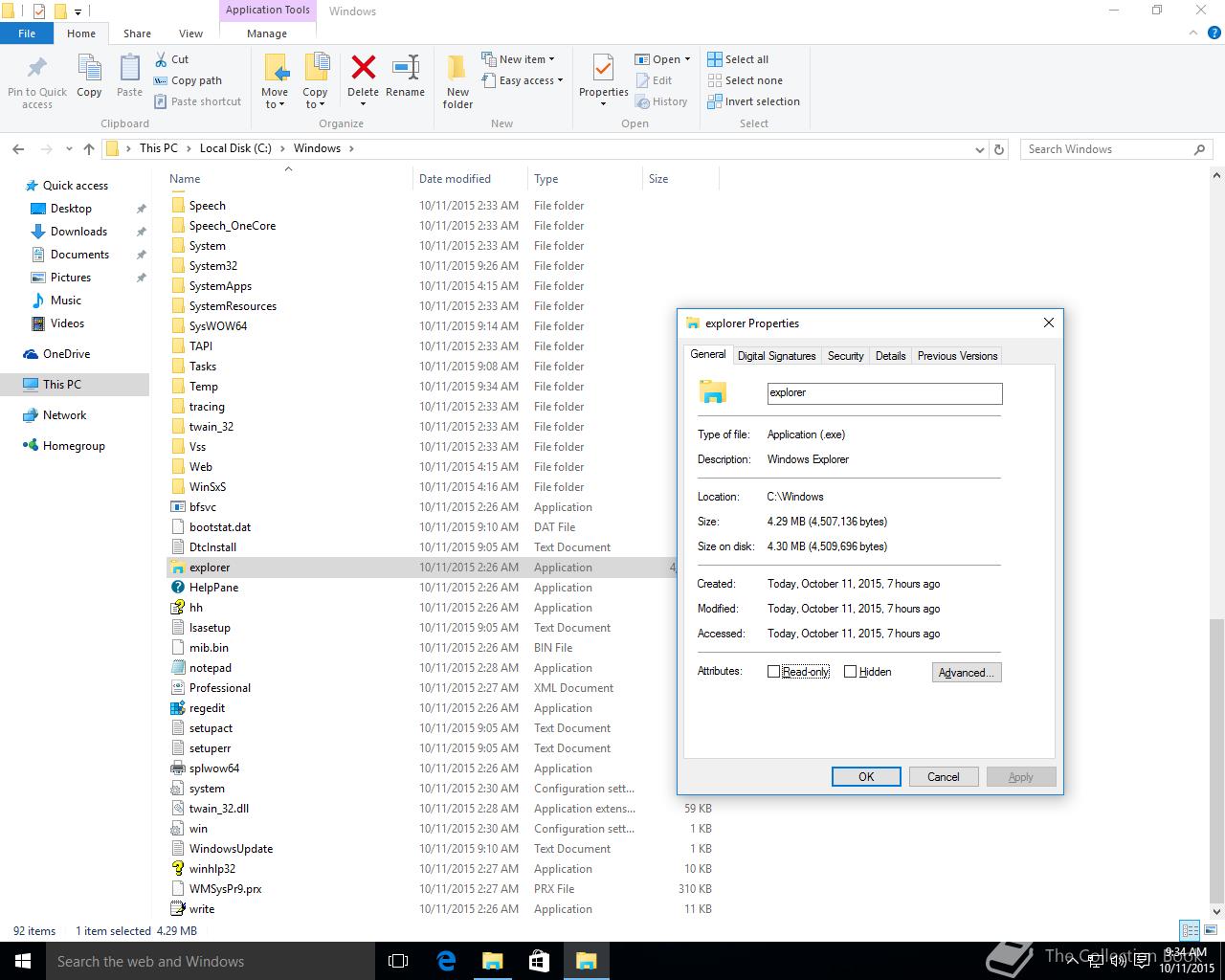
Task: Select System32 folder
Action: pyautogui.click(x=212, y=266)
